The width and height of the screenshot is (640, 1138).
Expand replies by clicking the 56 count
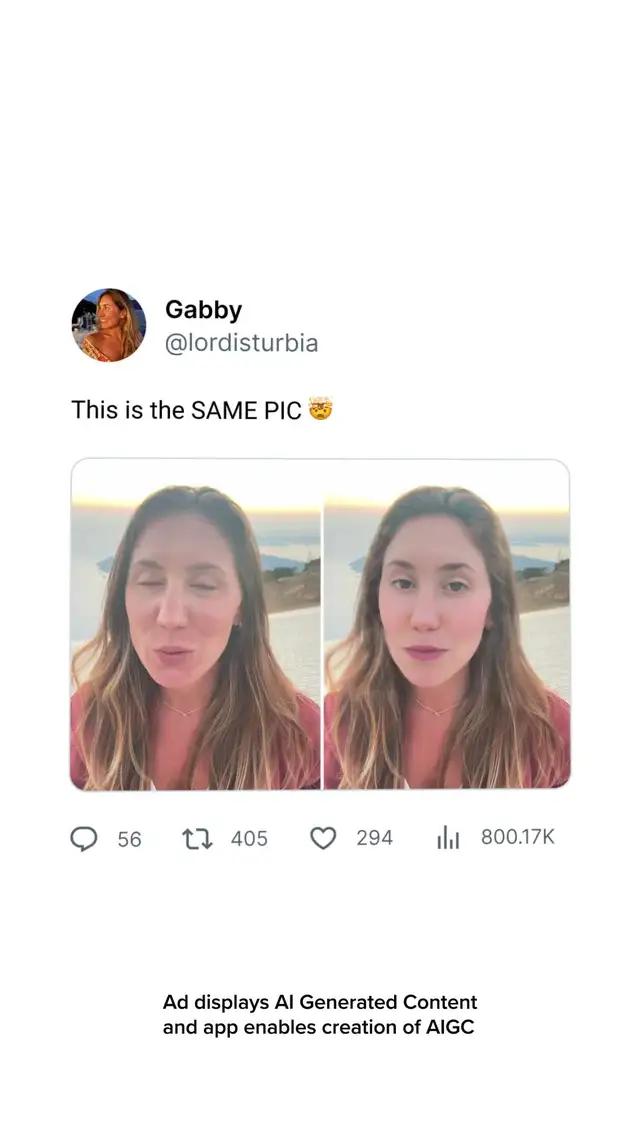[x=127, y=840]
